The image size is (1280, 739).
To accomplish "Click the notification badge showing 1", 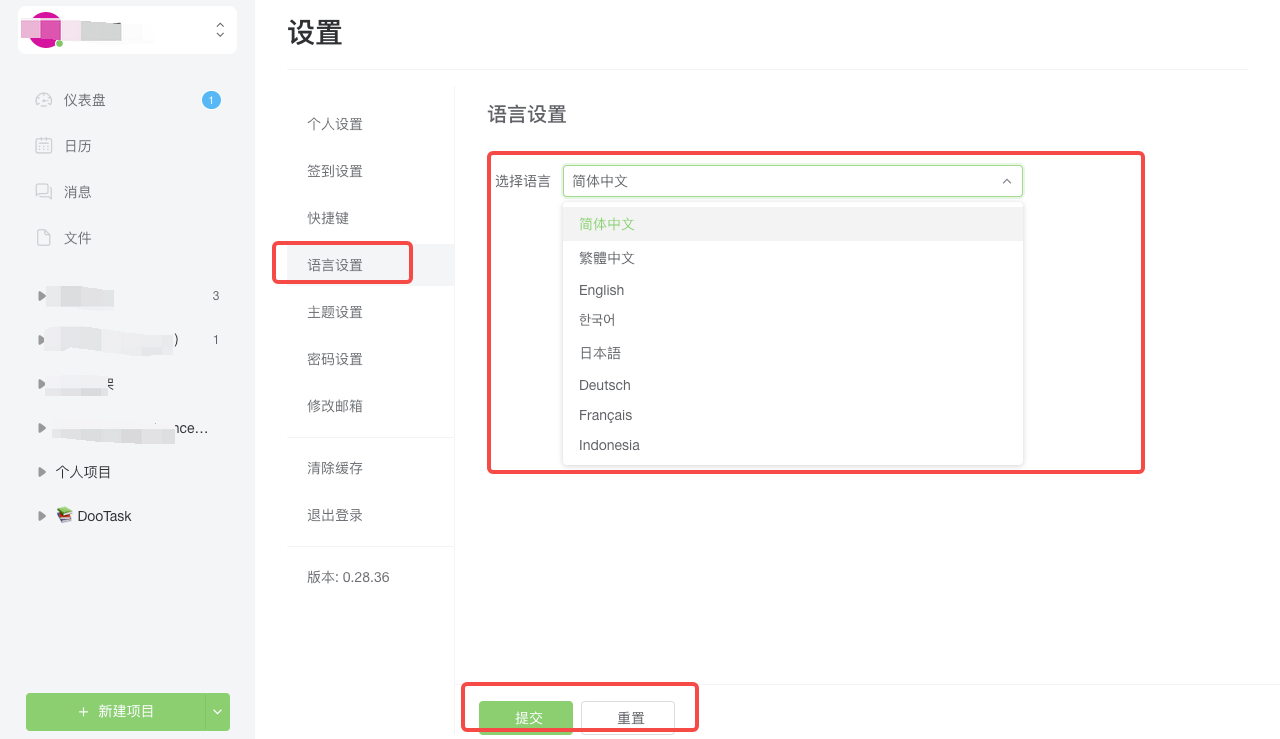I will pyautogui.click(x=211, y=99).
